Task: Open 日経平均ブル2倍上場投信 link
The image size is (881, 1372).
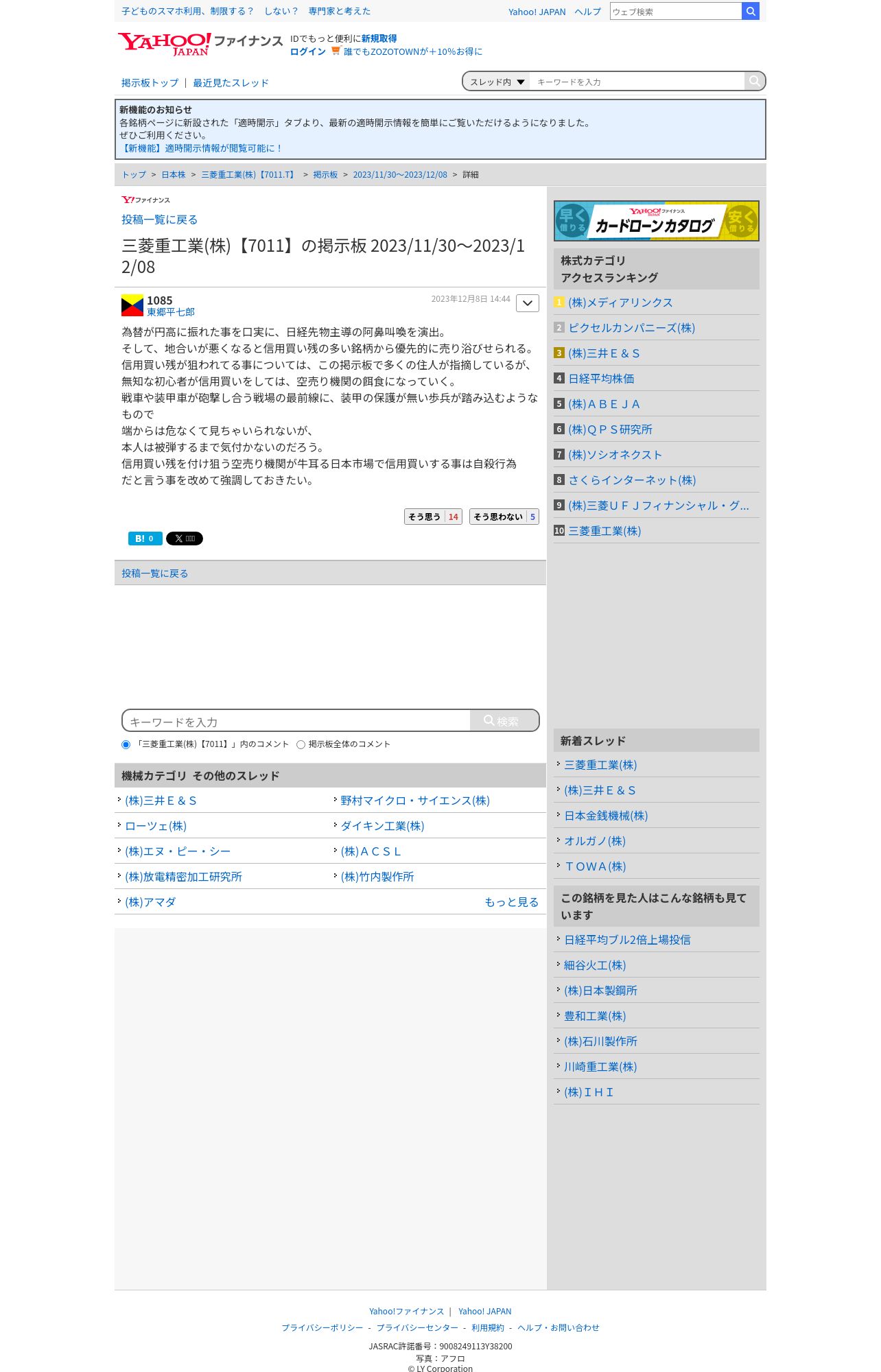Action: coord(627,940)
